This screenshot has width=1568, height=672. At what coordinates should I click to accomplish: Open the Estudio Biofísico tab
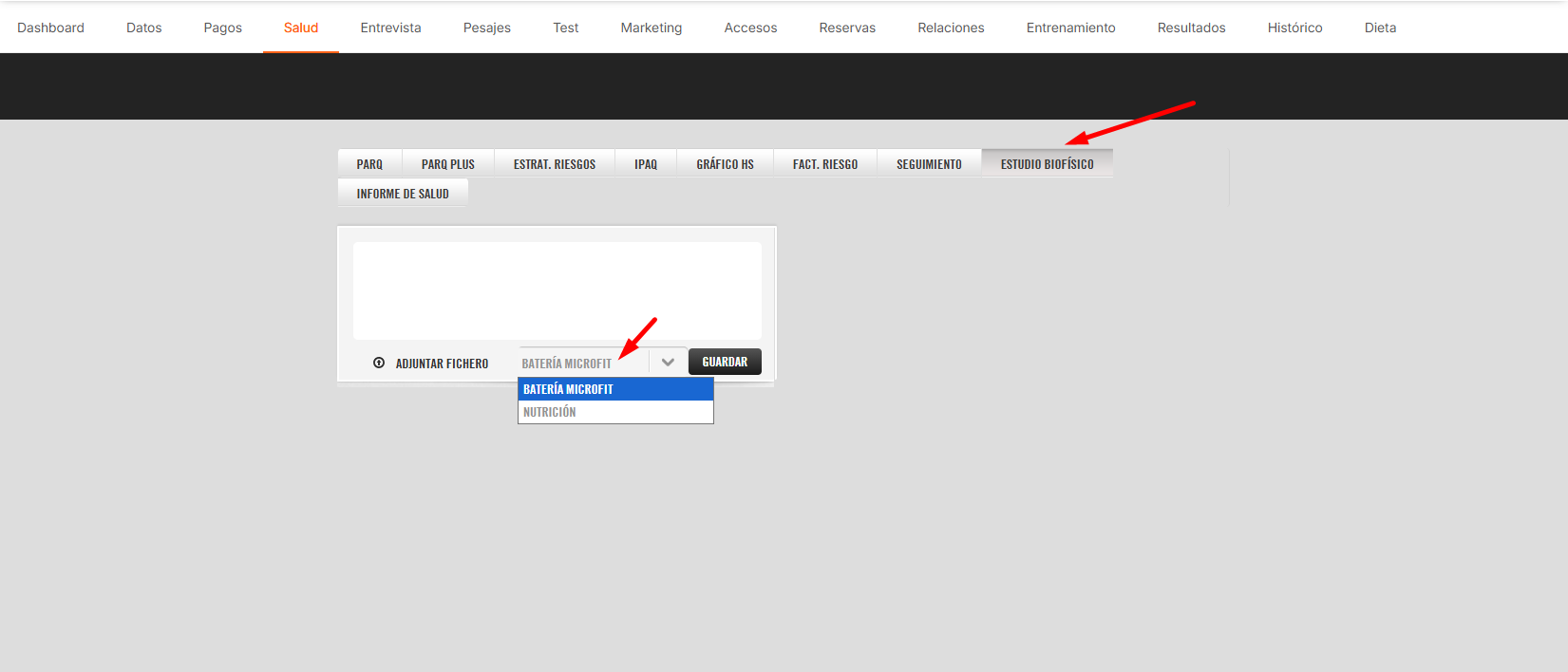1047,164
